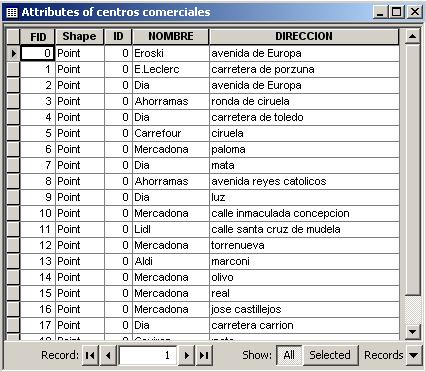Click the current record arrow selector
426x372 pixels.
13,53
